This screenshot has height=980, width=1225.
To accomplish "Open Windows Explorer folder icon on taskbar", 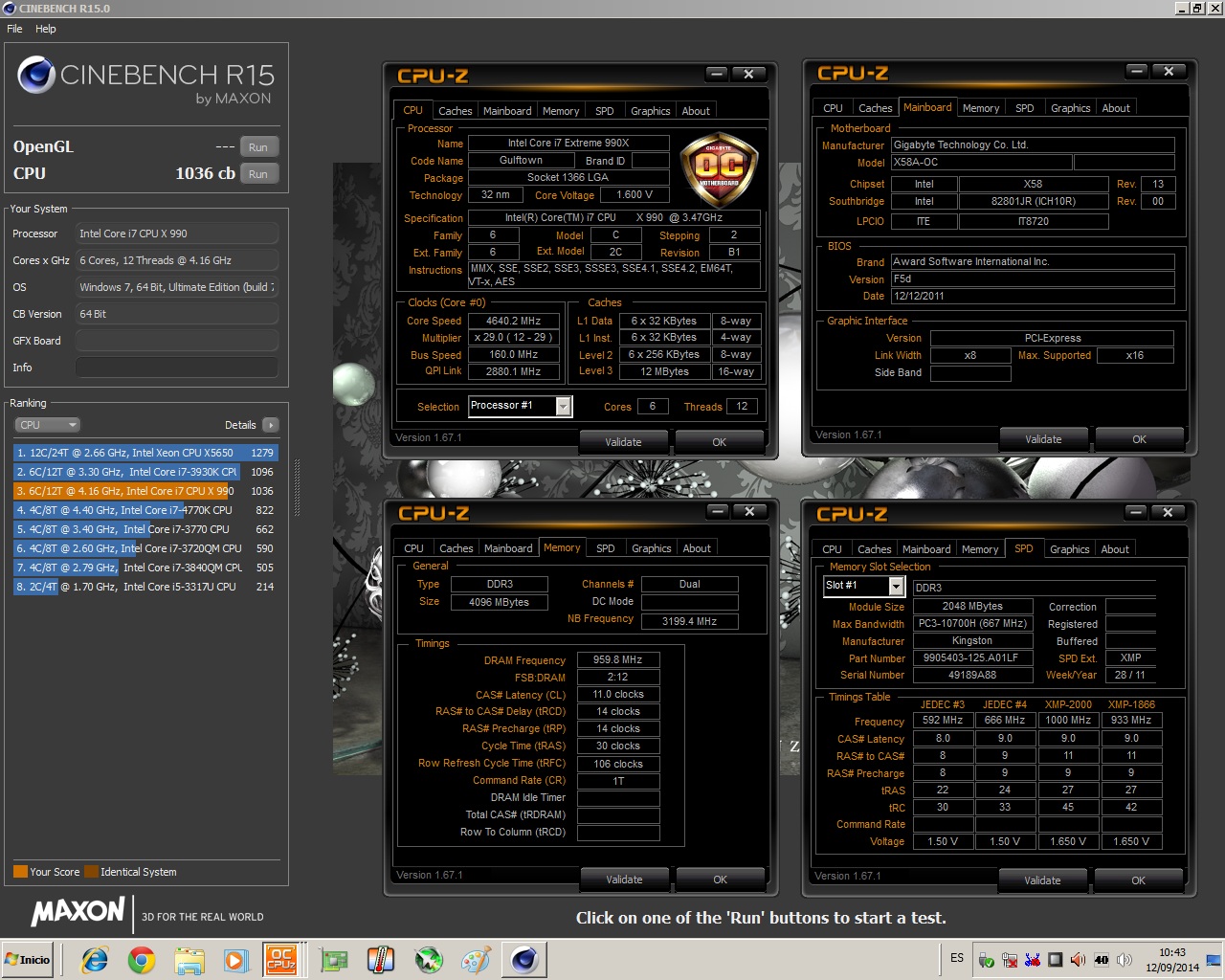I will click(x=189, y=960).
